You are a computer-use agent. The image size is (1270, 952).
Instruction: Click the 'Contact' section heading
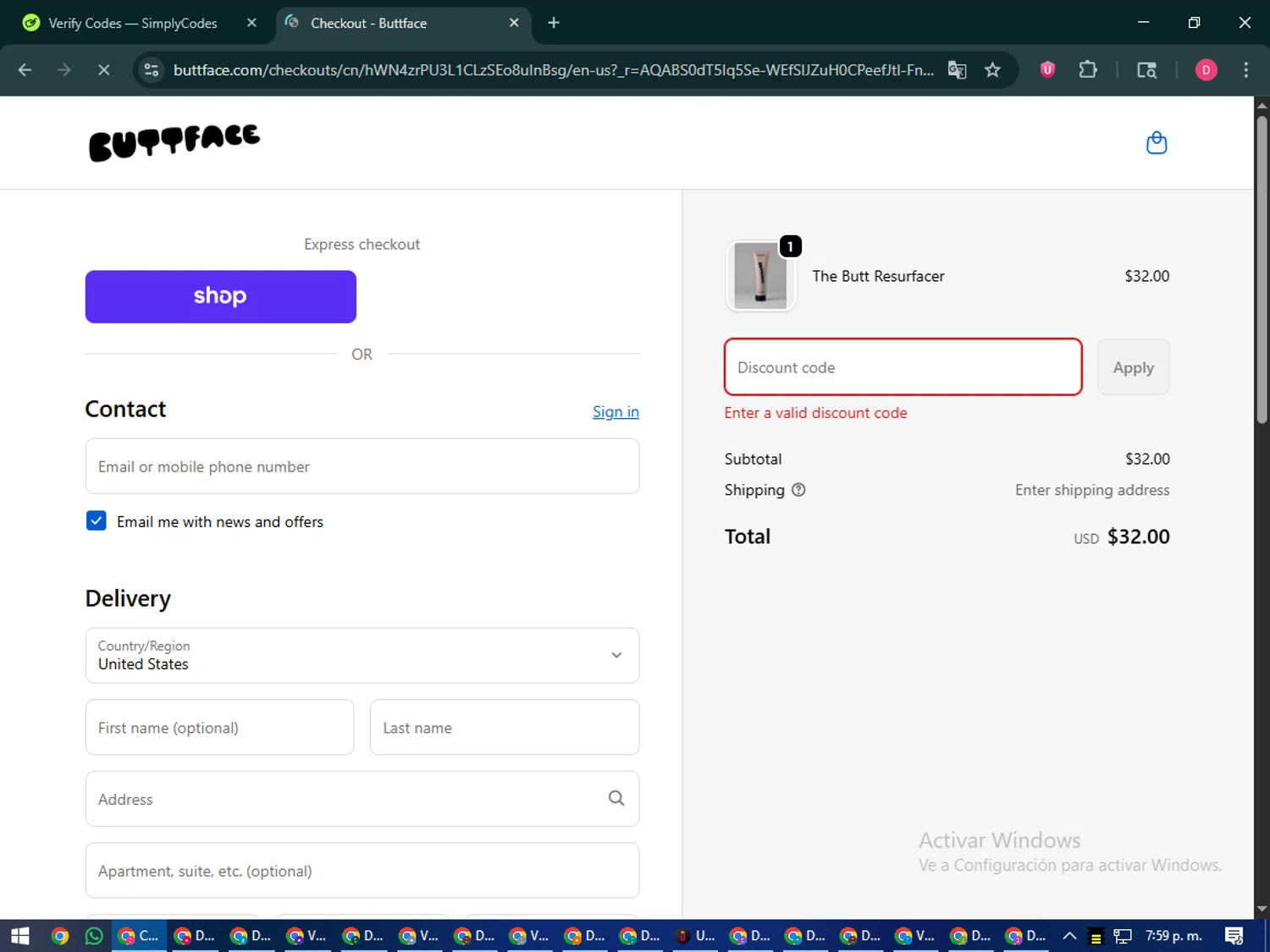click(125, 409)
